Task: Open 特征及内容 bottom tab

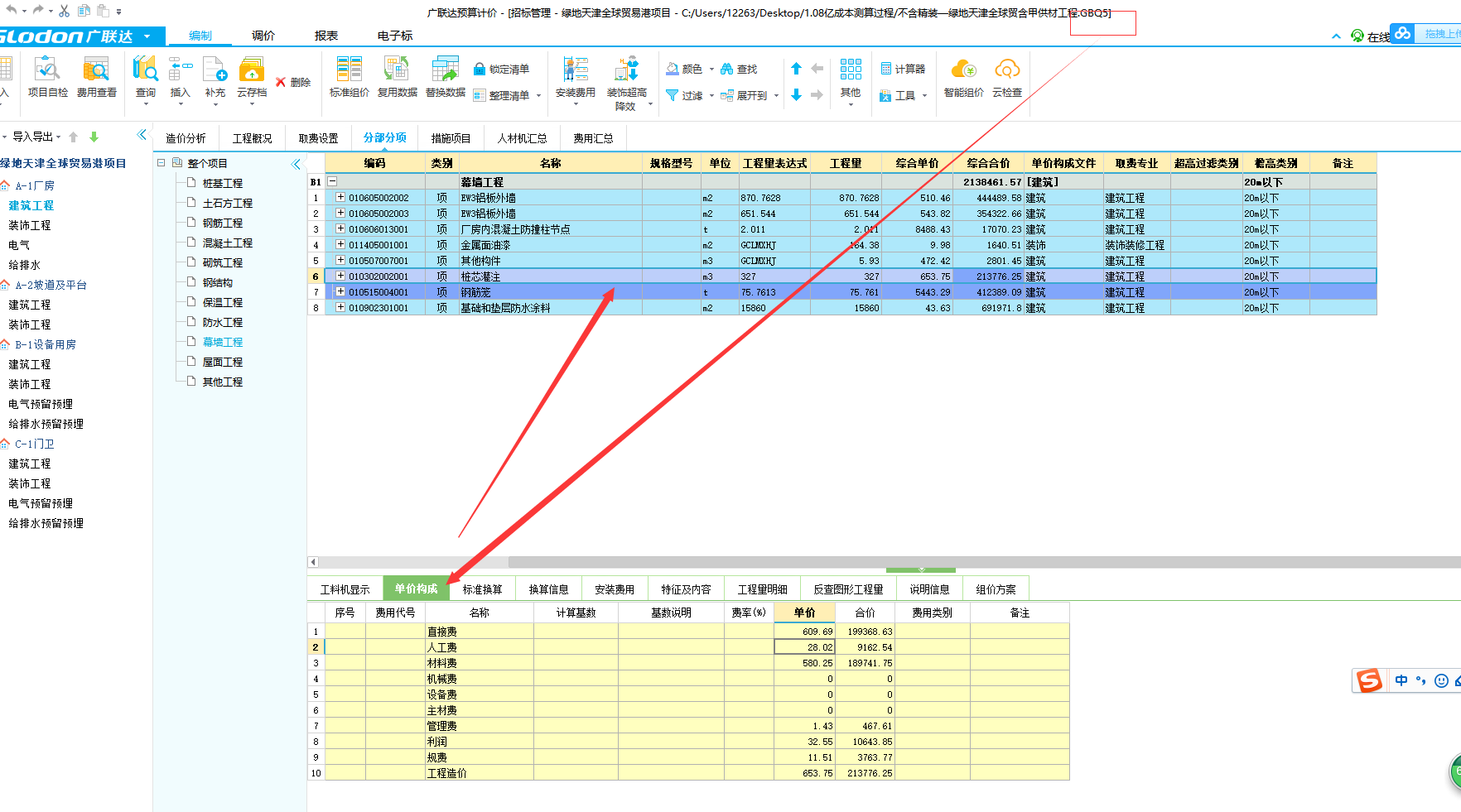Action: click(686, 589)
